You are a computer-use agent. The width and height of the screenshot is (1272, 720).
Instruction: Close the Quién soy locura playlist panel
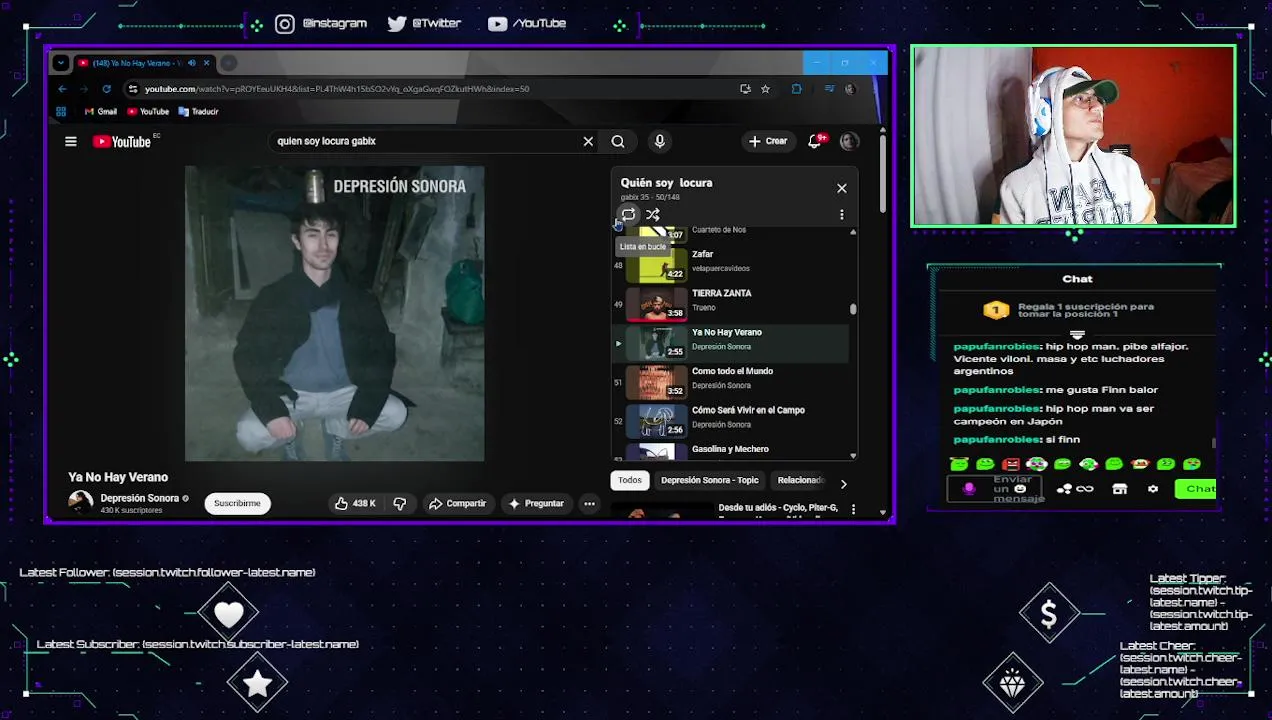841,188
